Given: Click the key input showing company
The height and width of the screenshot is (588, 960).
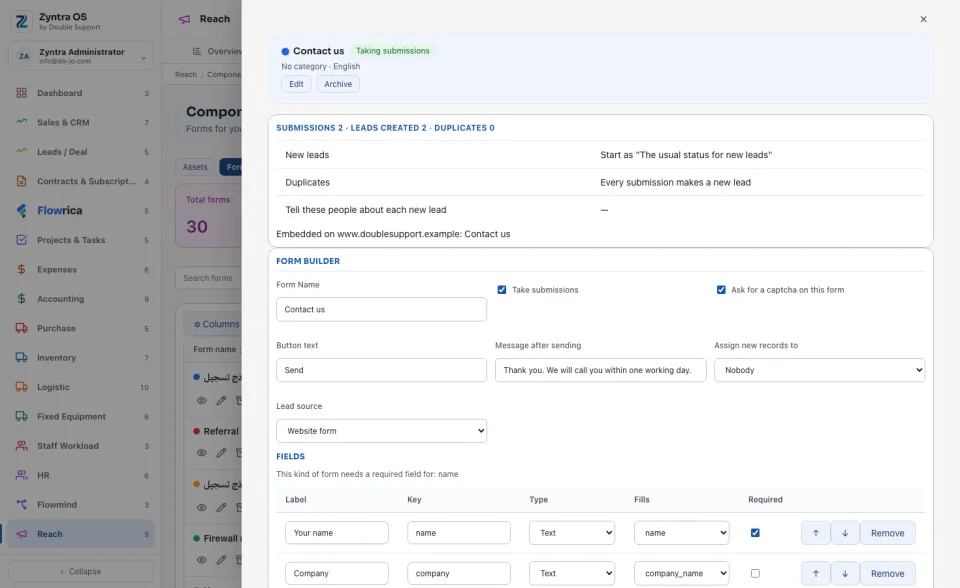Looking at the screenshot, I should (459, 573).
